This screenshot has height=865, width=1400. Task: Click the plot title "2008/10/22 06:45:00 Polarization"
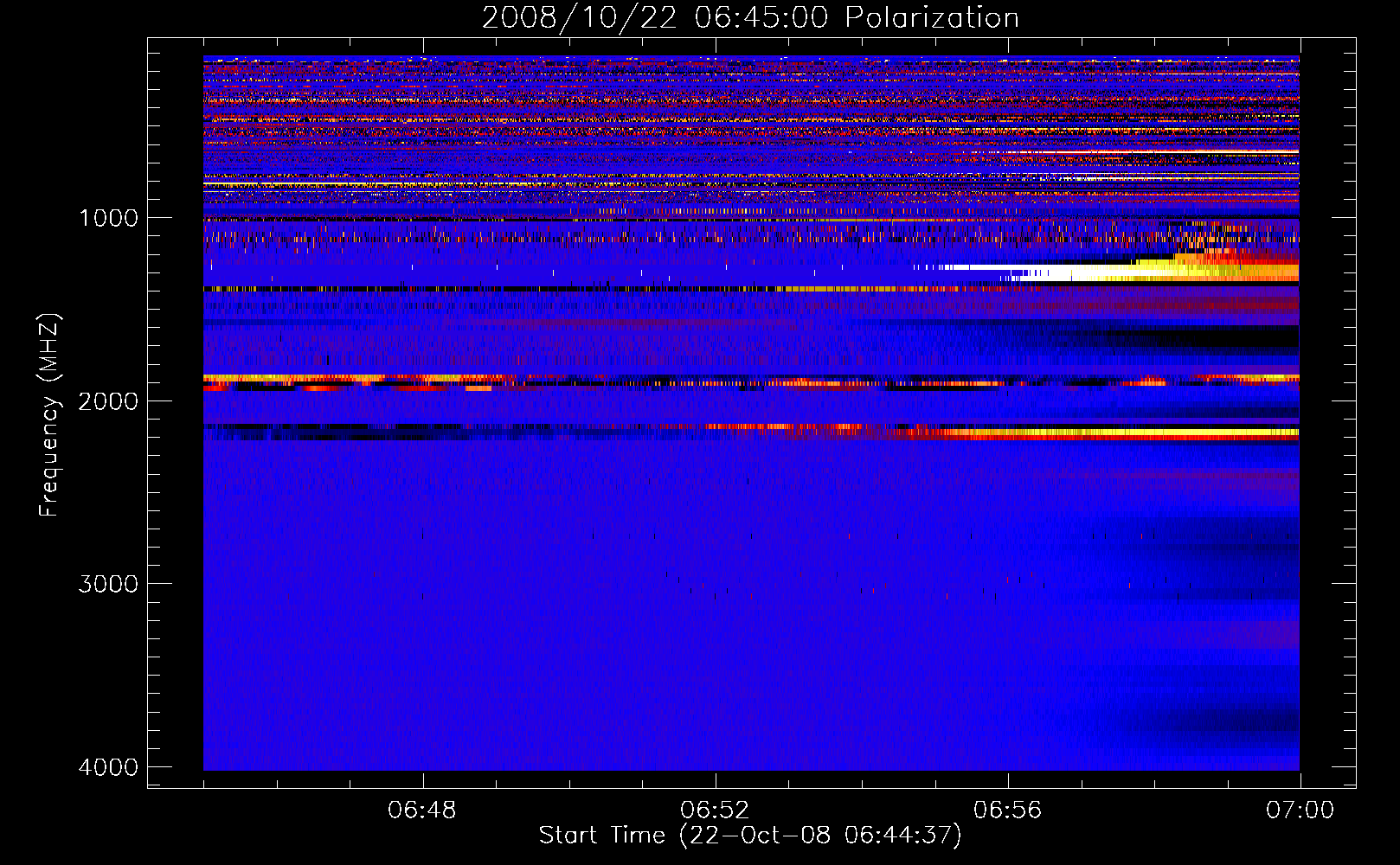(x=750, y=18)
